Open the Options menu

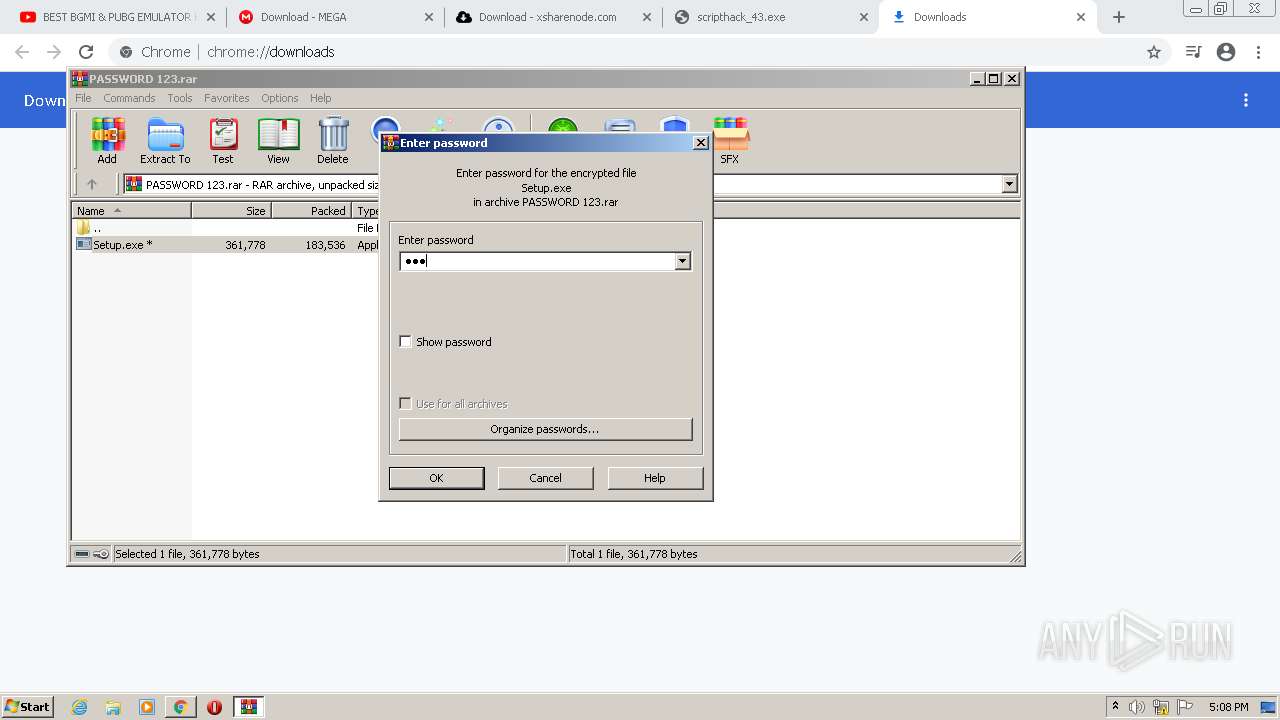pos(280,98)
